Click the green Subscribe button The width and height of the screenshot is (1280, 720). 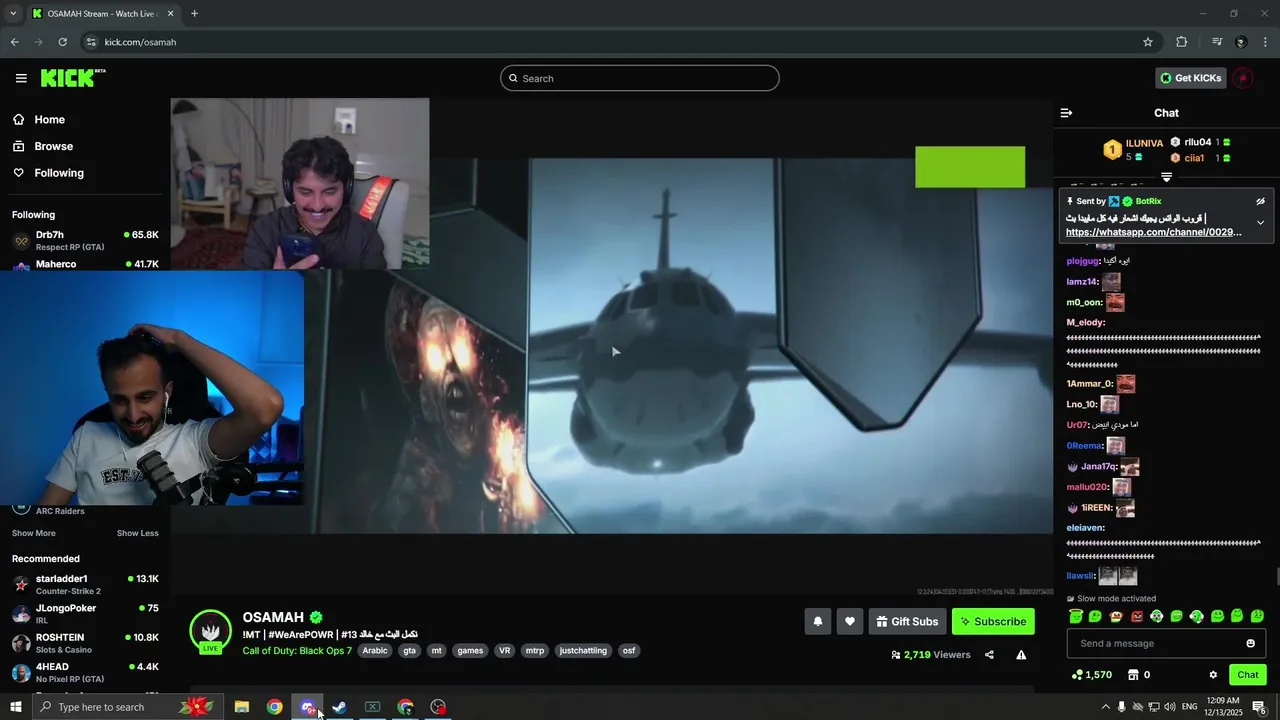pos(993,621)
